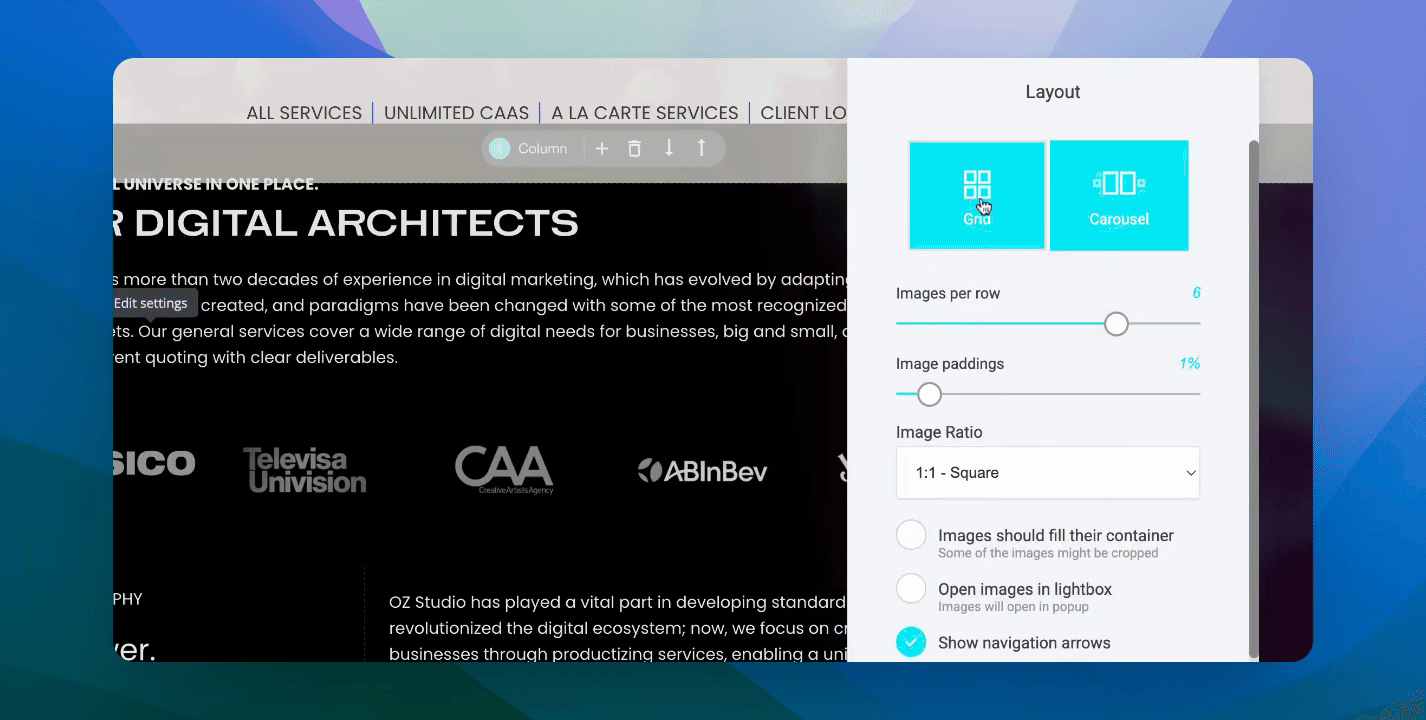Click the text Images will open in popup
The height and width of the screenshot is (720, 1426).
(x=1013, y=607)
